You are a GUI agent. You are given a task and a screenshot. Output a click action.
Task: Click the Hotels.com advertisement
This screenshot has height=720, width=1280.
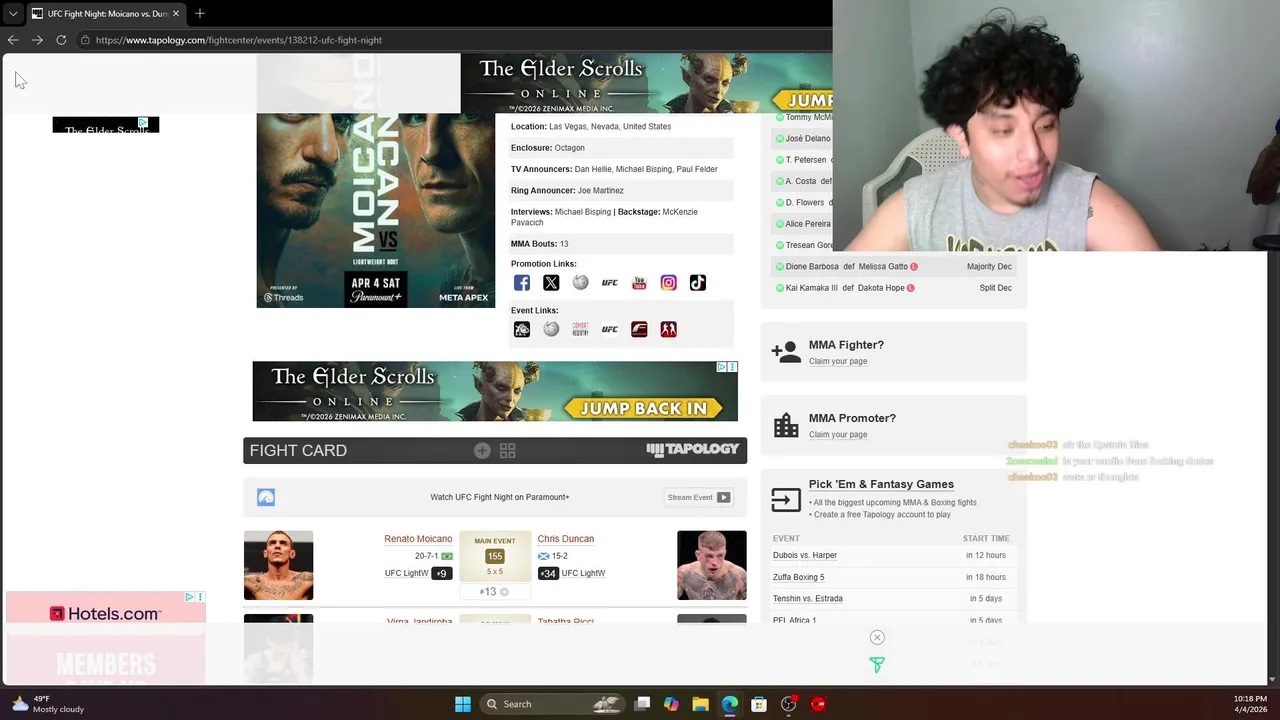(106, 637)
